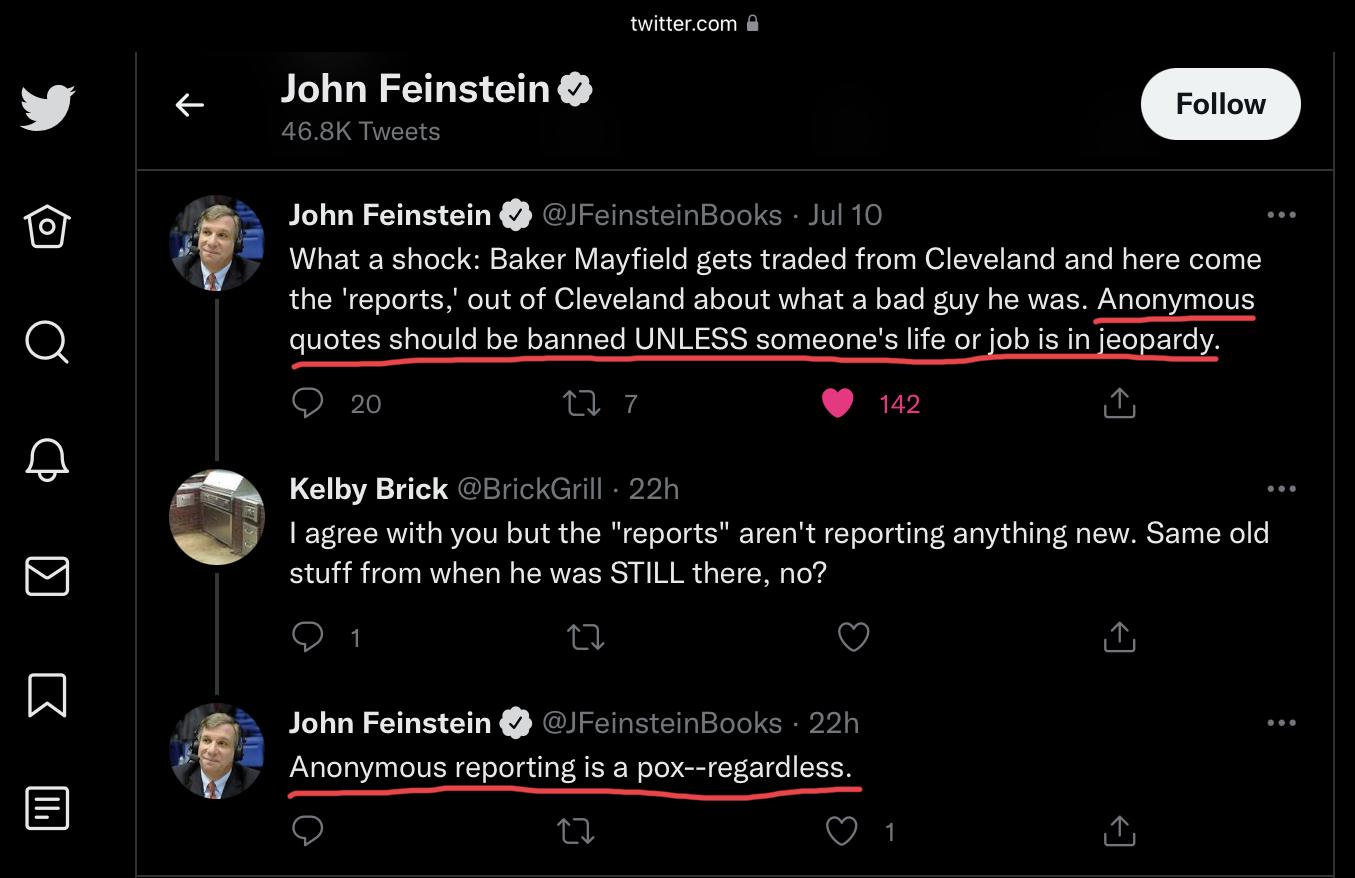Open Messages envelope icon
The height and width of the screenshot is (878, 1355).
point(47,577)
